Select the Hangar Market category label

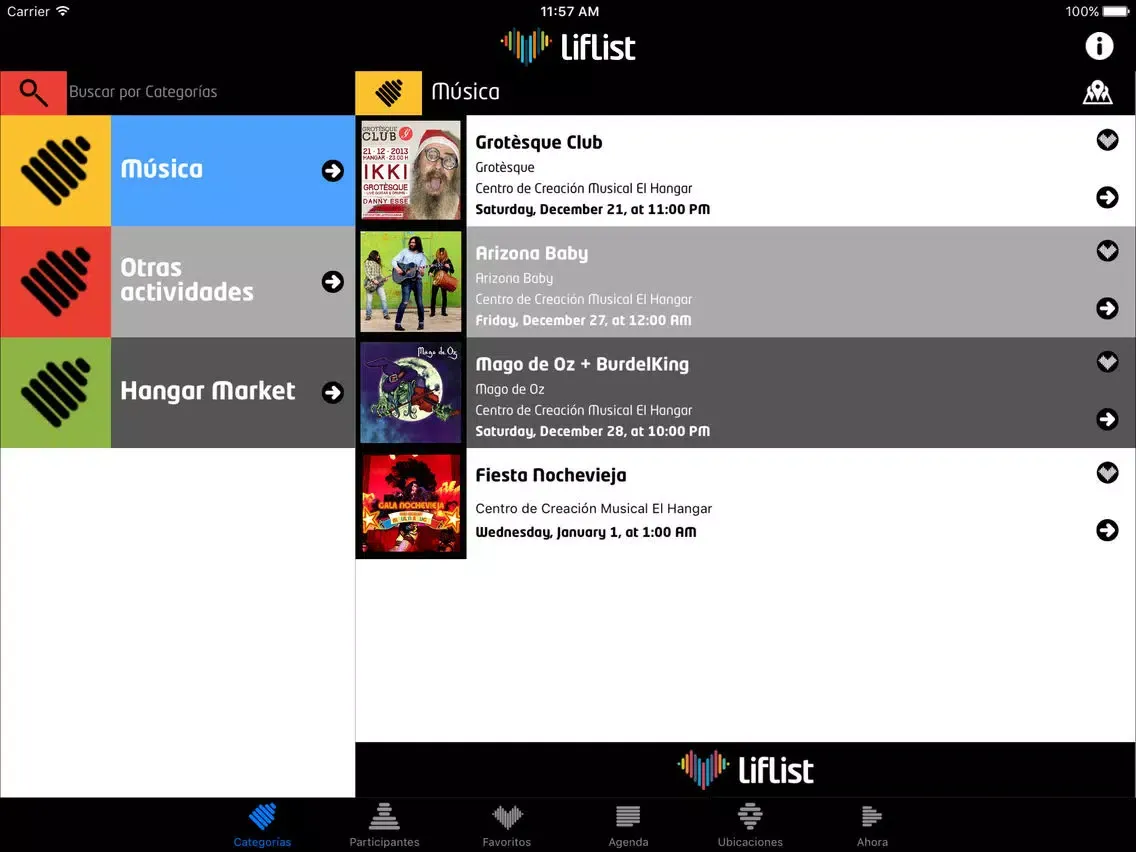pos(208,391)
